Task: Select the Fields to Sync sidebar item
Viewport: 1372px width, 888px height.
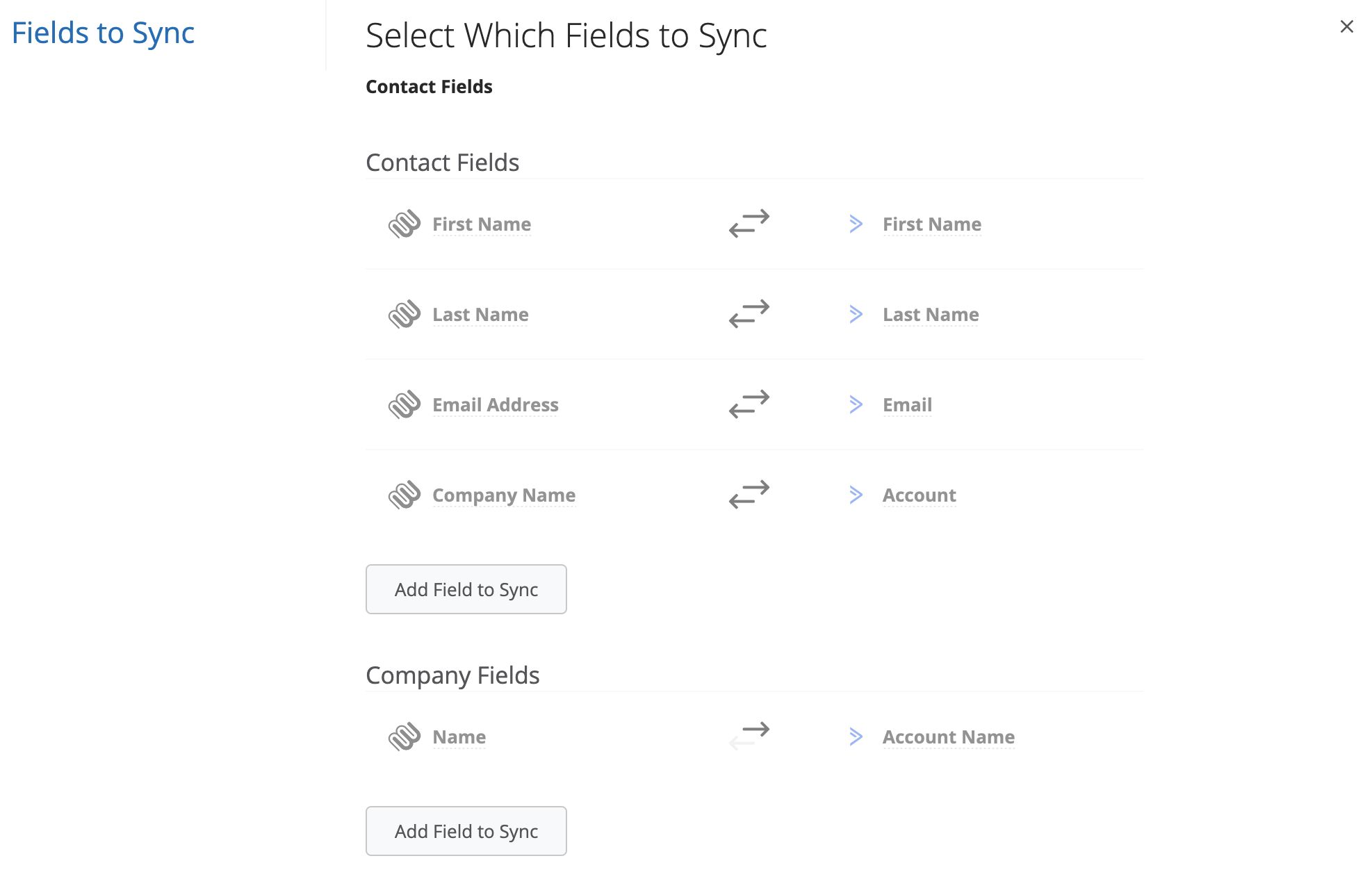Action: click(x=103, y=33)
